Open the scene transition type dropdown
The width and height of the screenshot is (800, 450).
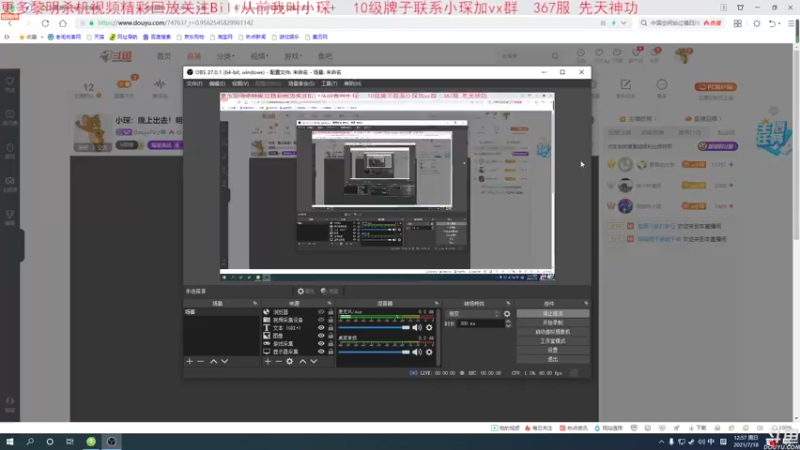click(473, 314)
